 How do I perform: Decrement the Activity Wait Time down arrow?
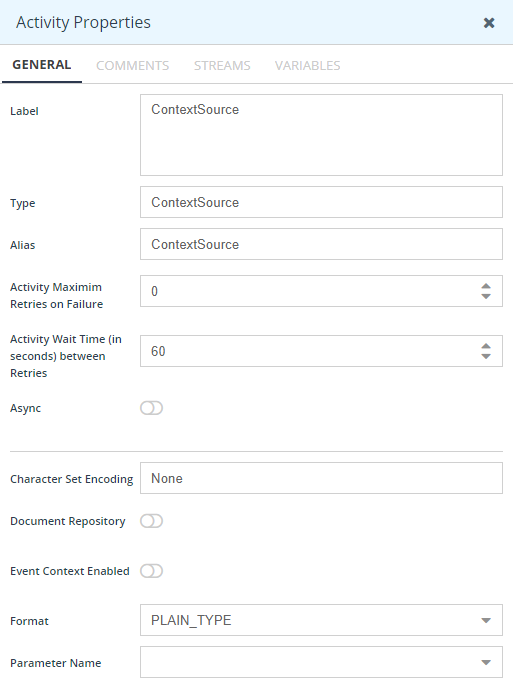click(486, 357)
